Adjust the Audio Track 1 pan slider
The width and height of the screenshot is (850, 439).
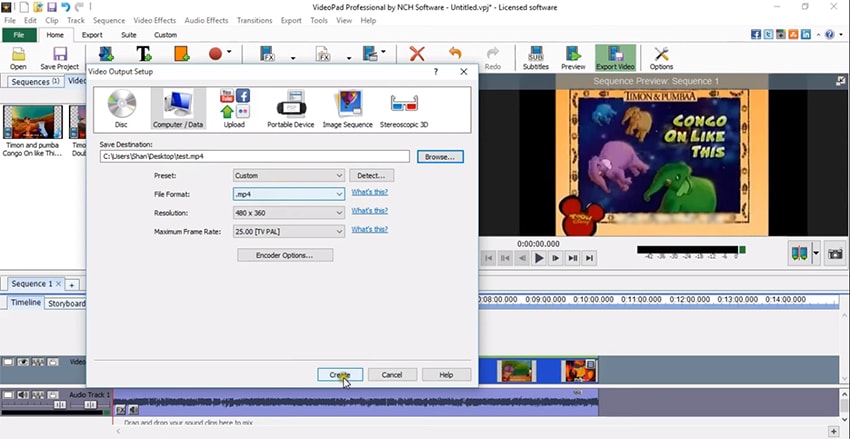click(x=90, y=404)
